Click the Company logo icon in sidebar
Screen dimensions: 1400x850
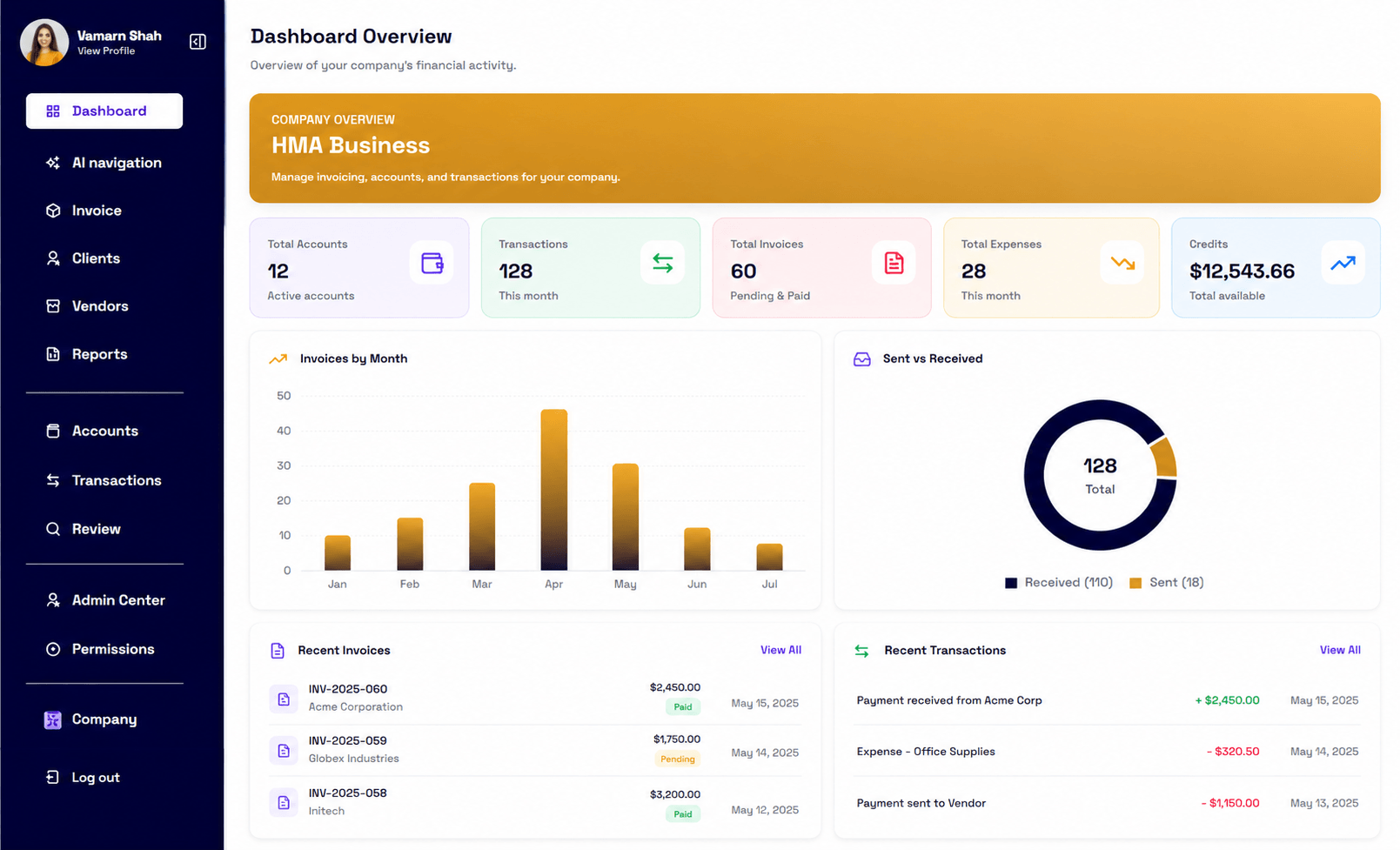(53, 719)
